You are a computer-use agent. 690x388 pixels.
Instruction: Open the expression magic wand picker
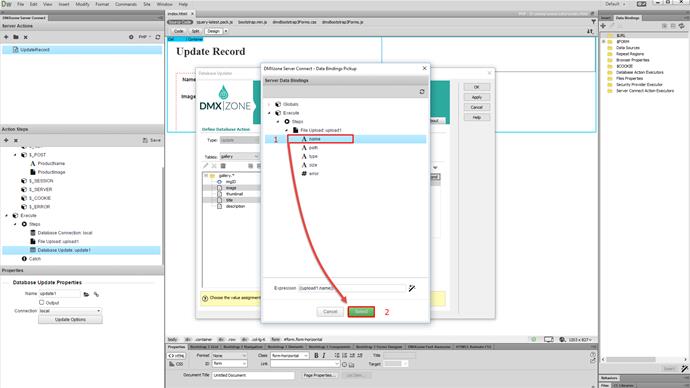point(412,288)
